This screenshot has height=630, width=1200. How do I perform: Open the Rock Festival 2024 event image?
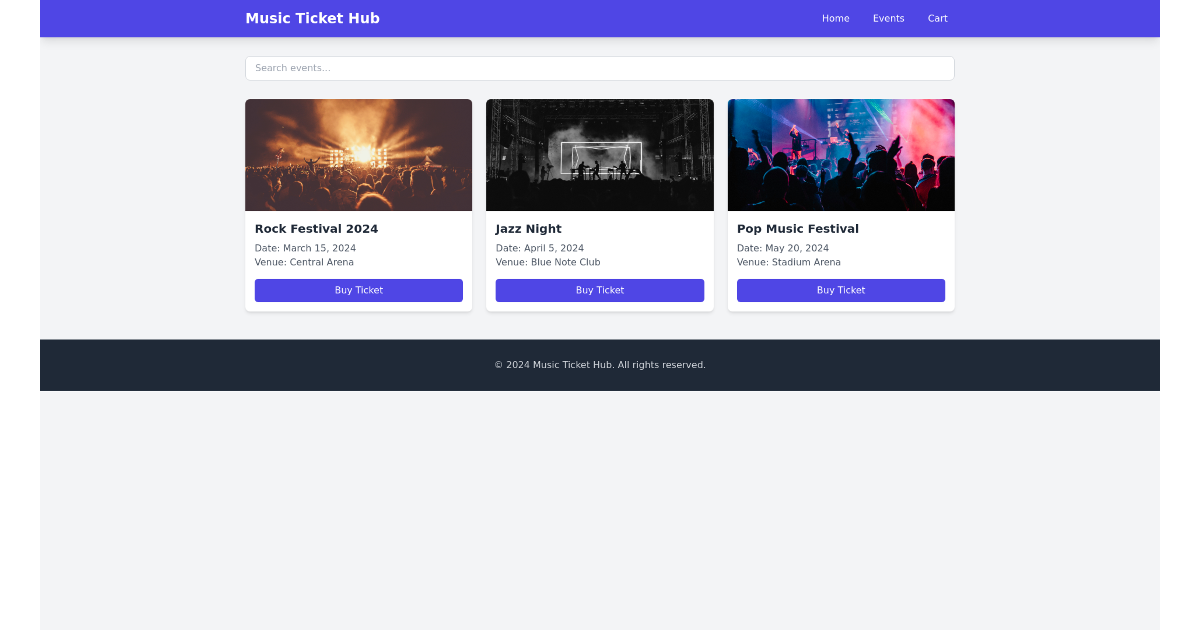click(x=358, y=155)
